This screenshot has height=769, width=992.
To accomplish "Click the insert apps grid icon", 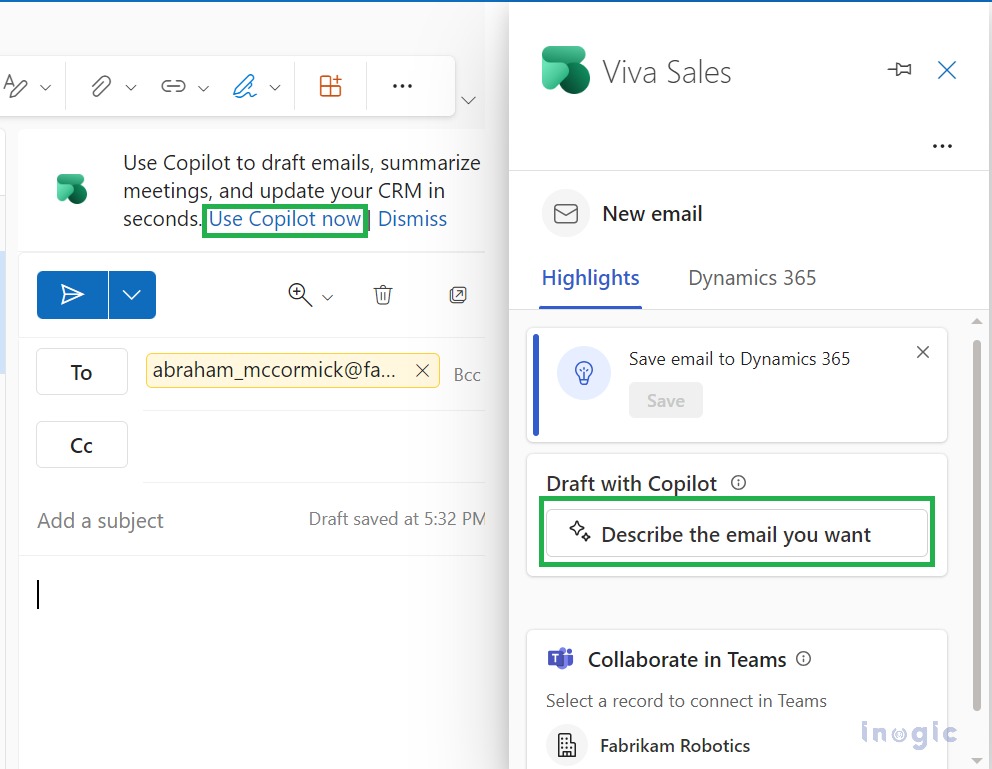I will click(x=330, y=86).
